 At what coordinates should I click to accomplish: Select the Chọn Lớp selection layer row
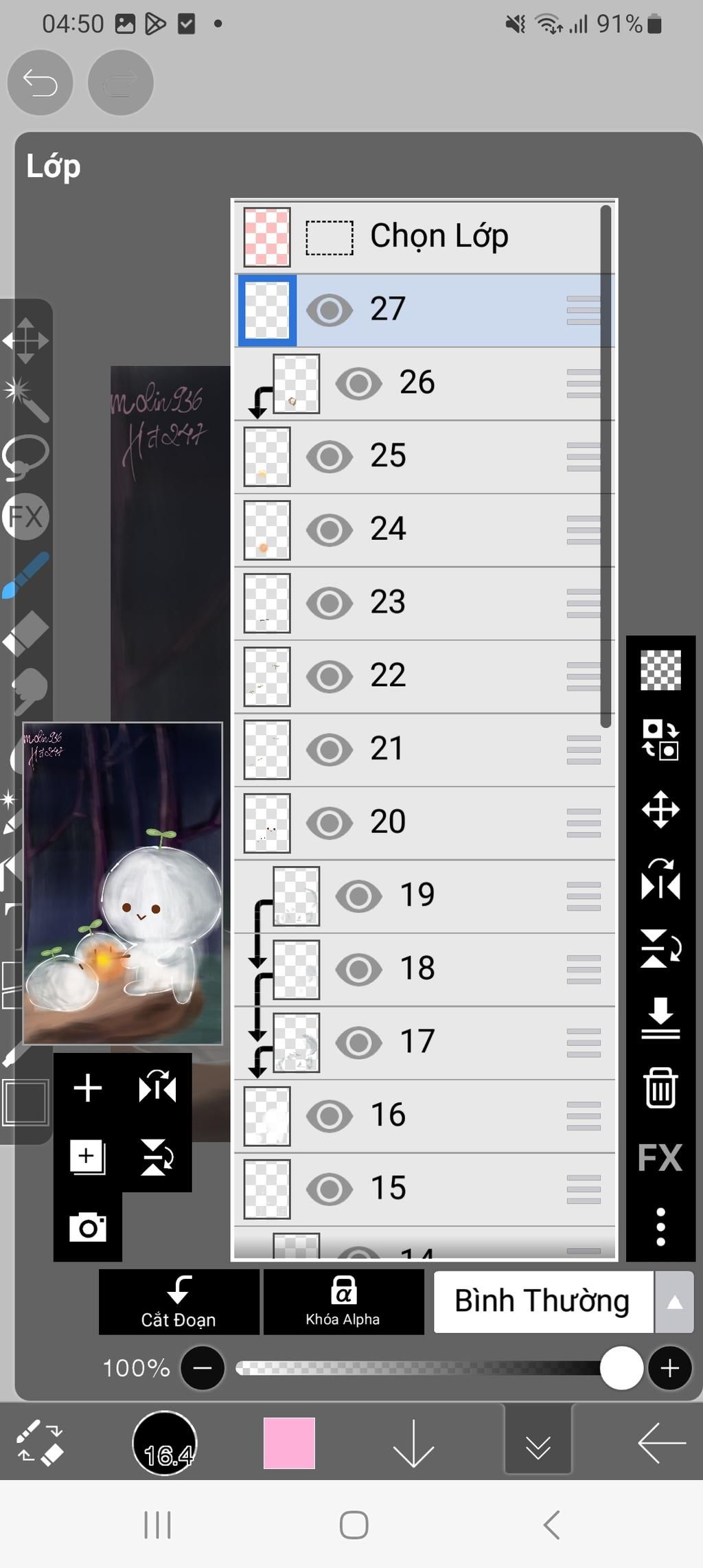pos(424,237)
